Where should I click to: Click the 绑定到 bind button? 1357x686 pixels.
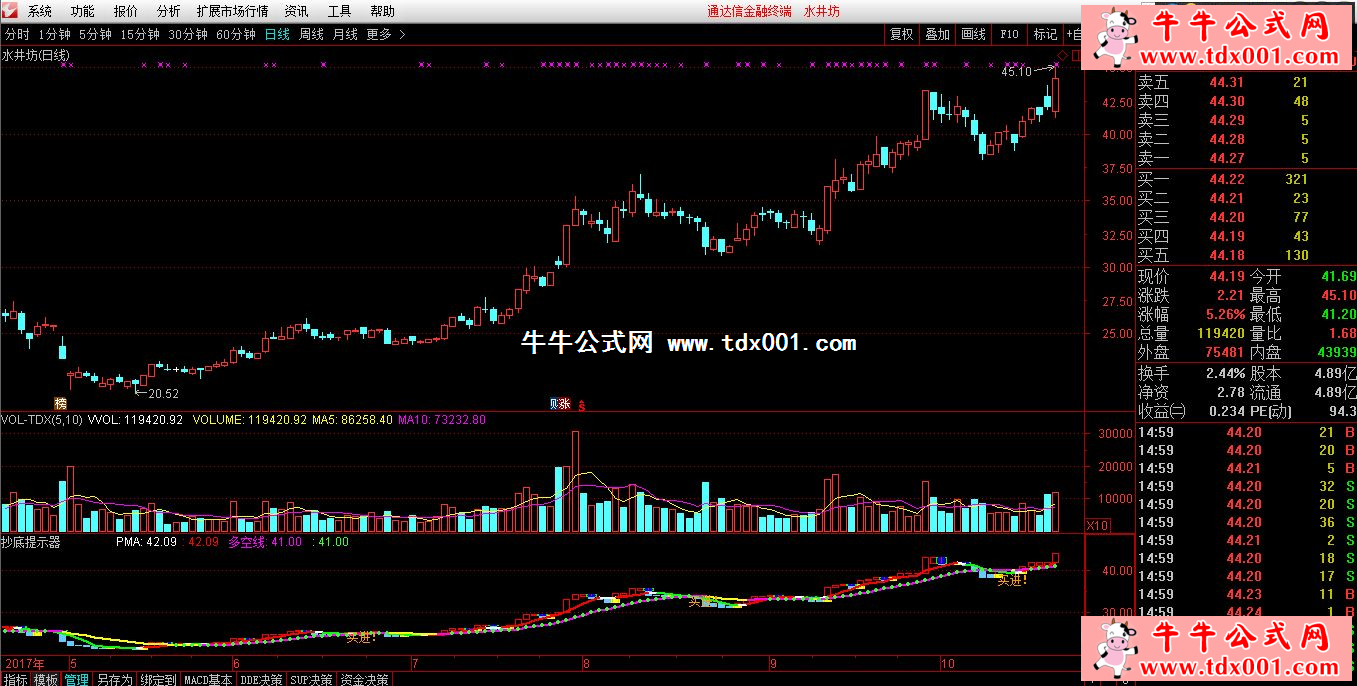(158, 679)
